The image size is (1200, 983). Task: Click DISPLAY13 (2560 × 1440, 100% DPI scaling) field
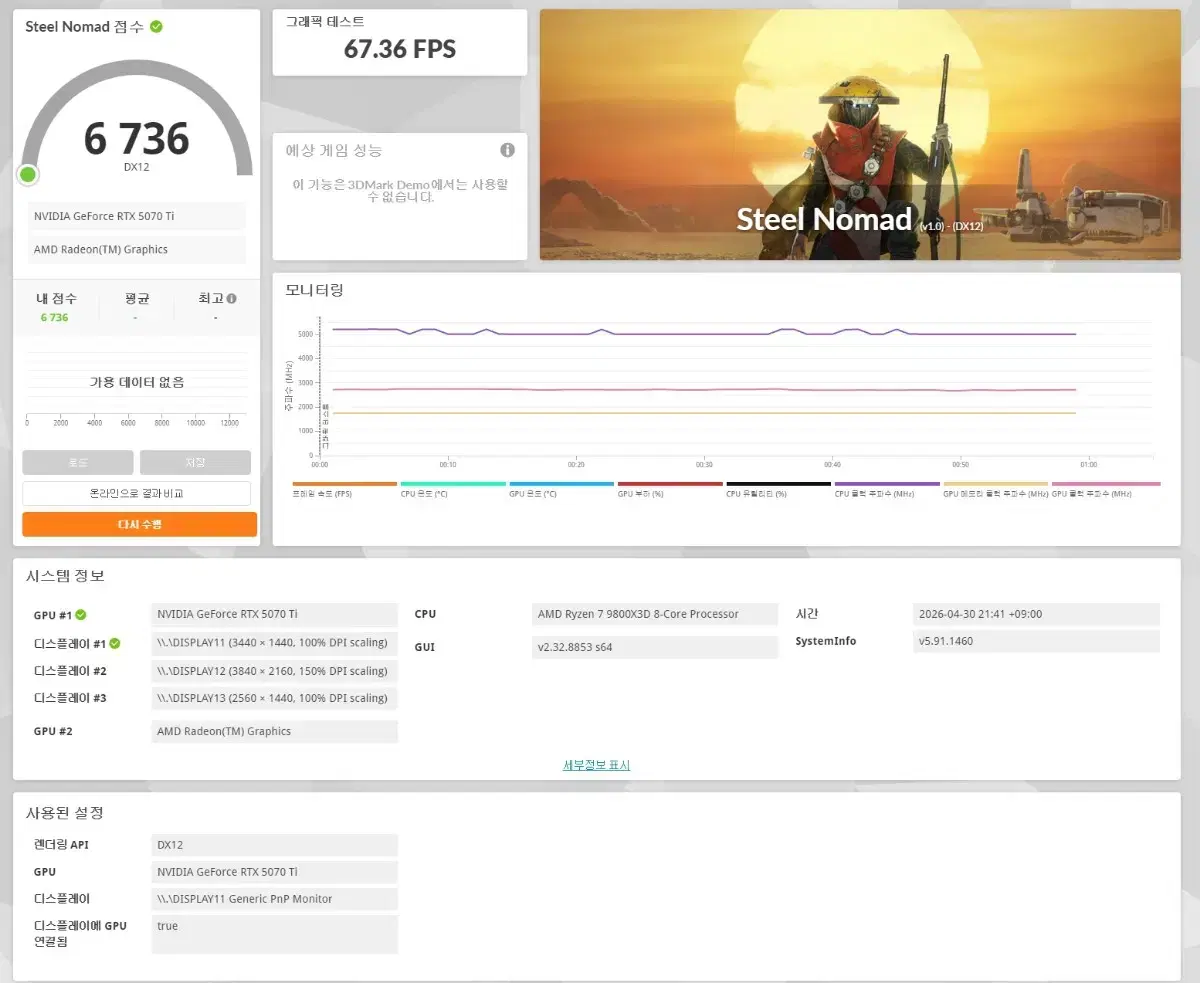[275, 698]
